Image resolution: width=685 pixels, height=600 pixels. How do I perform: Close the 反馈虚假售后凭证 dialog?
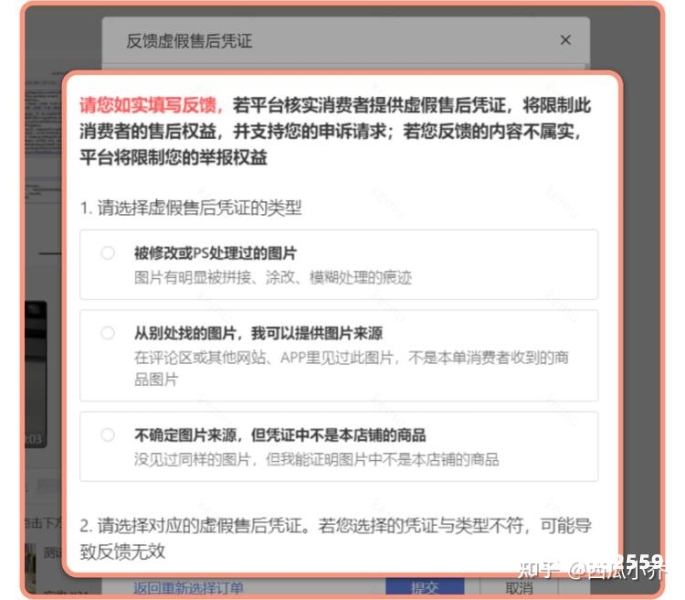(x=565, y=40)
